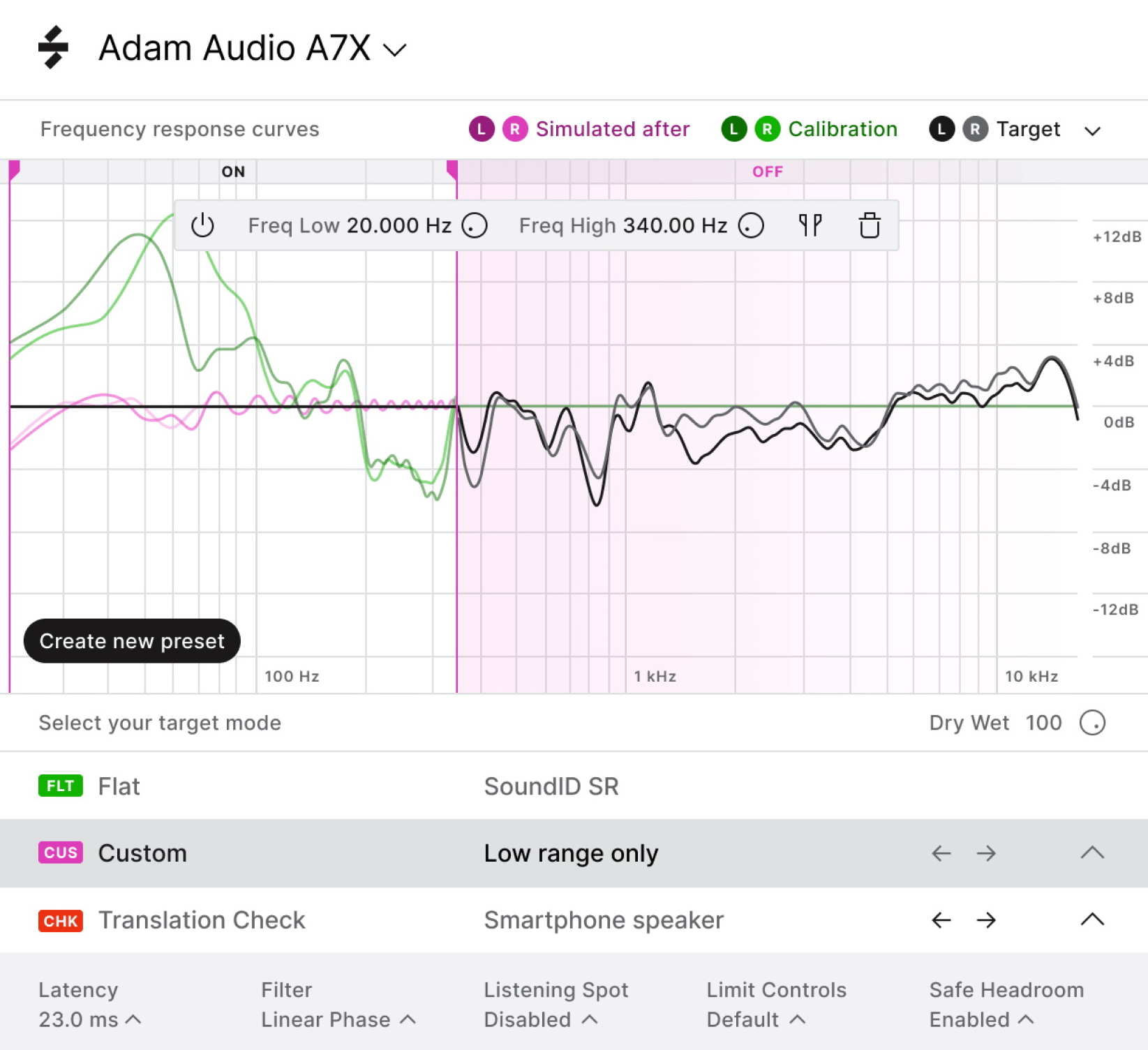Open the Listening Spot Disabled menu
Viewport: 1148px width, 1050px height.
pyautogui.click(x=541, y=1019)
